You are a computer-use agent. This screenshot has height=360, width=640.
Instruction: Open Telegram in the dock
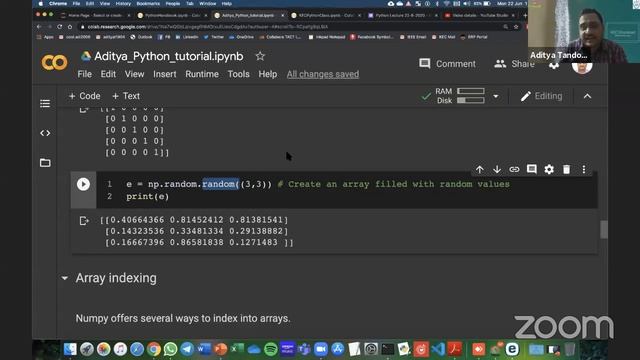click(187, 349)
